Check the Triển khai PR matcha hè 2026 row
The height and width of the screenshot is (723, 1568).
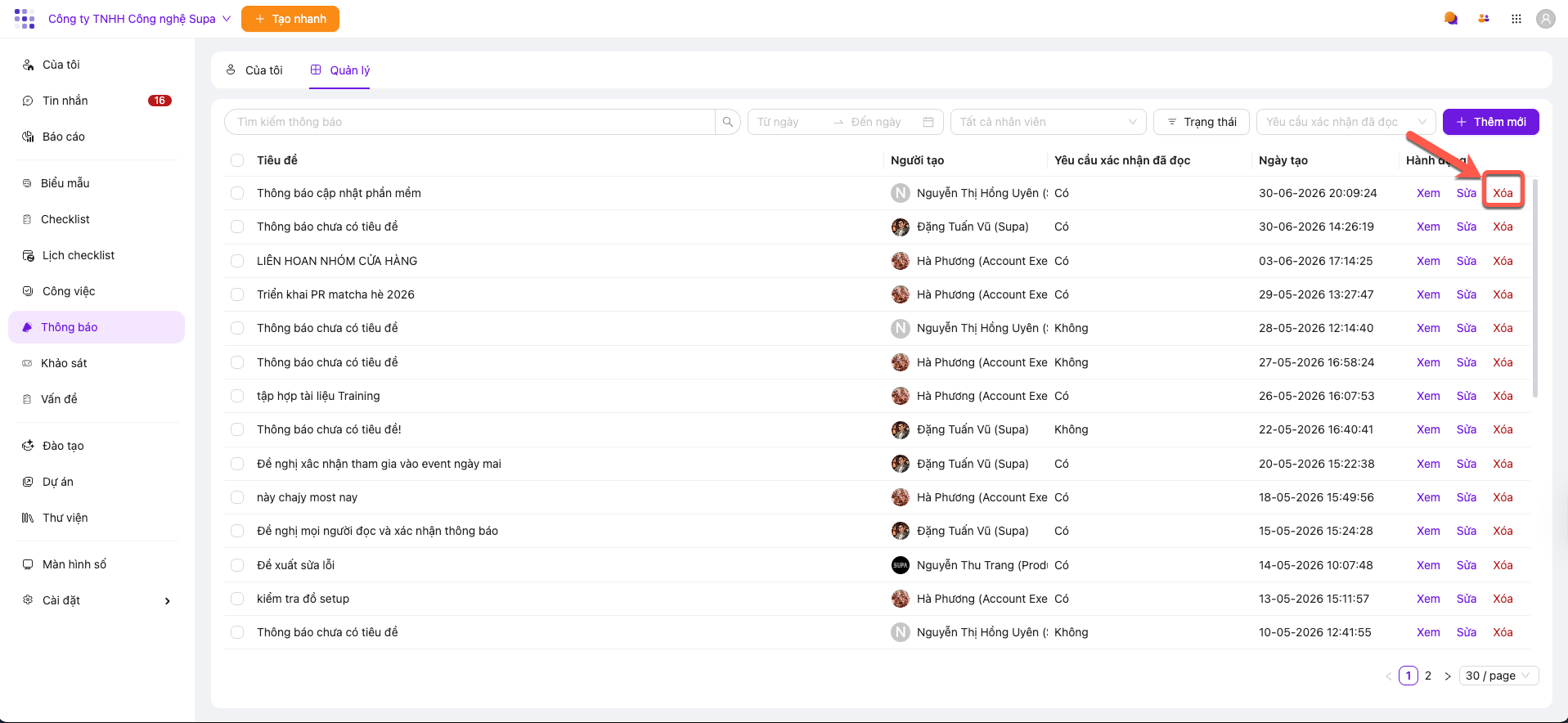tap(237, 294)
